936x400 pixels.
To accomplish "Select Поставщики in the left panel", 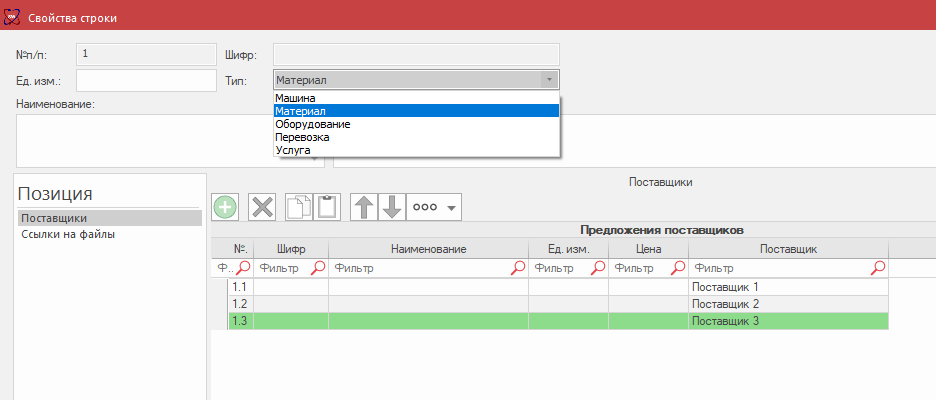I will pyautogui.click(x=54, y=218).
